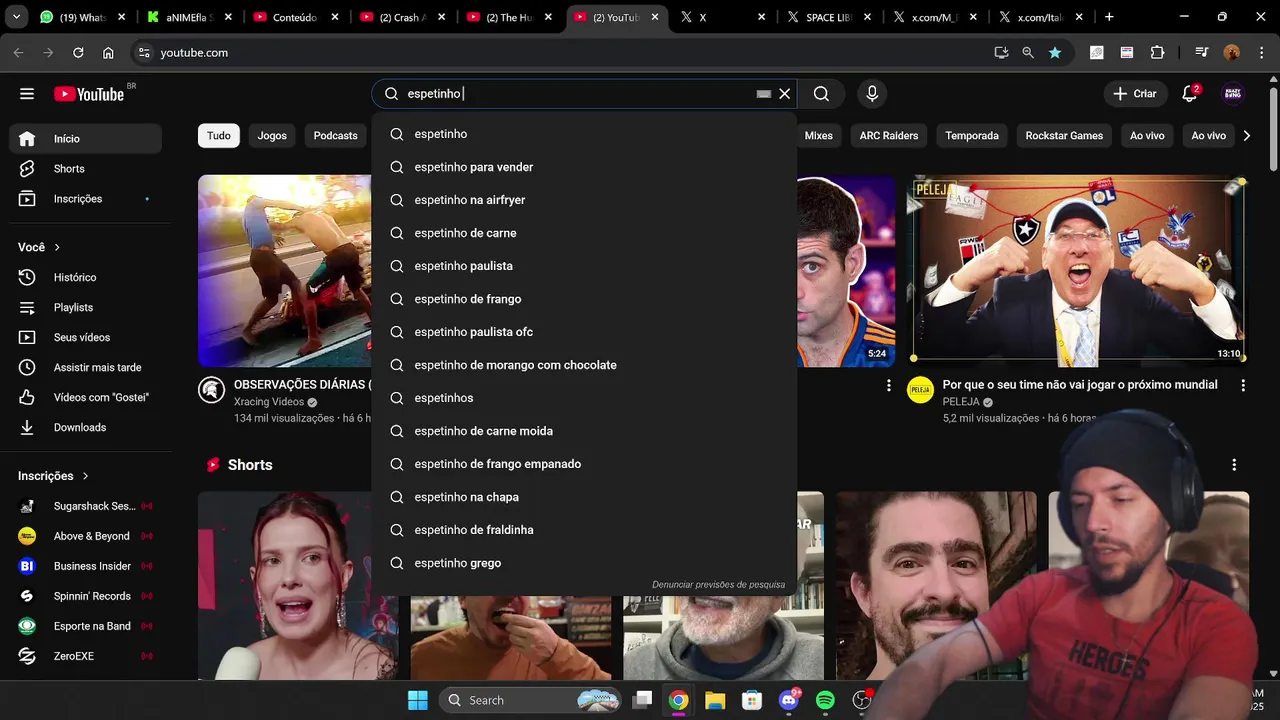Choose suggestion "espetinho na airfryer"

[584, 200]
